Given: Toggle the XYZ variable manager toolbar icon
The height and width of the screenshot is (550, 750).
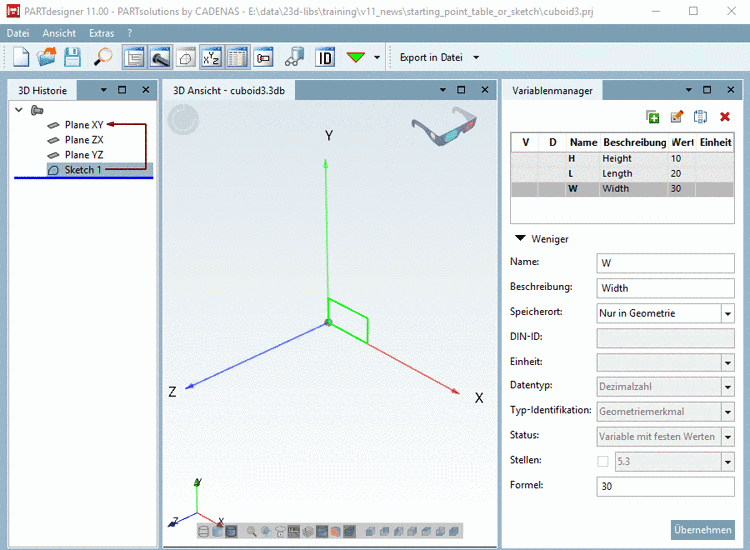Looking at the screenshot, I should (211, 58).
